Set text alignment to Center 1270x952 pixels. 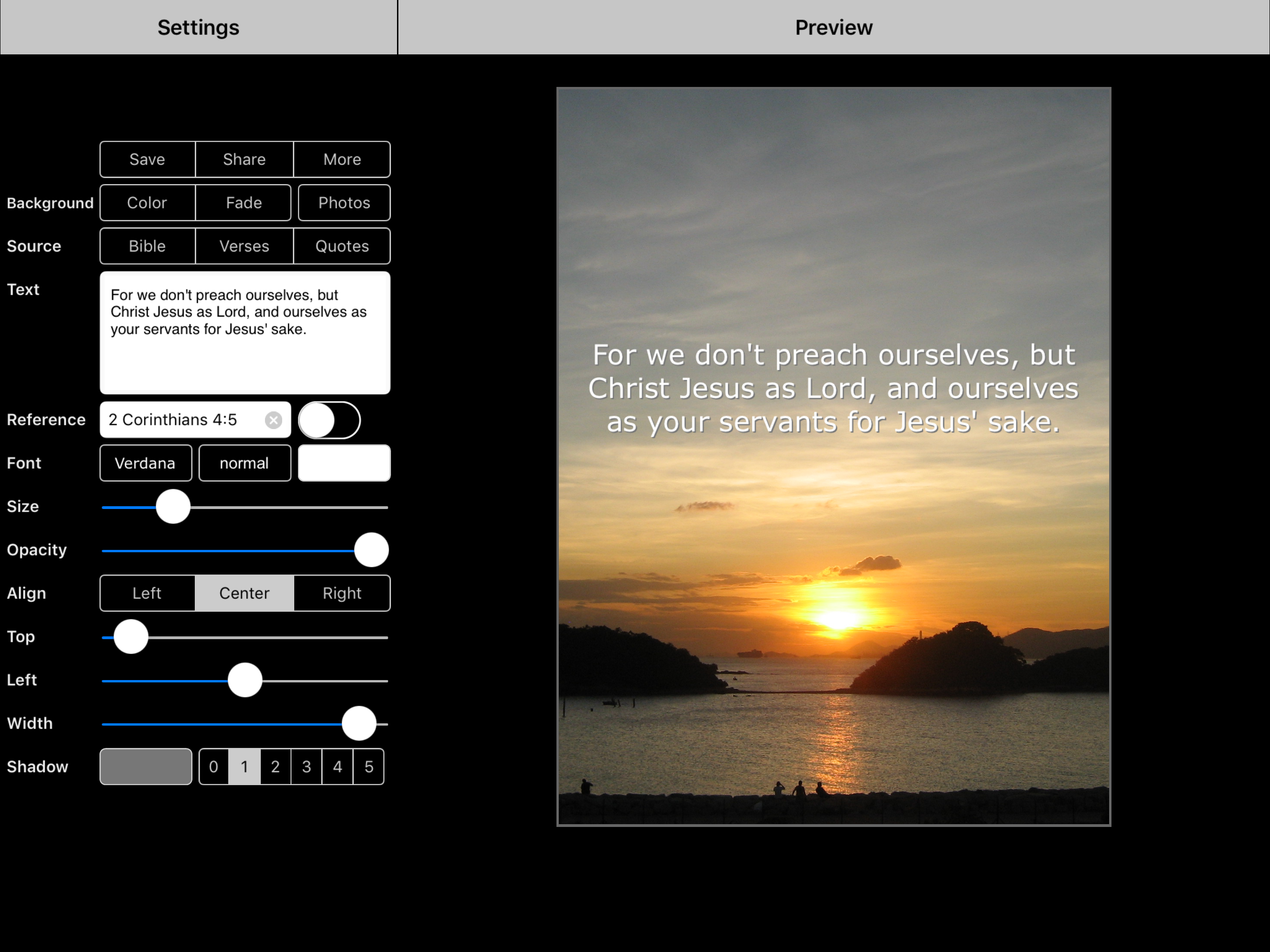pyautogui.click(x=245, y=593)
